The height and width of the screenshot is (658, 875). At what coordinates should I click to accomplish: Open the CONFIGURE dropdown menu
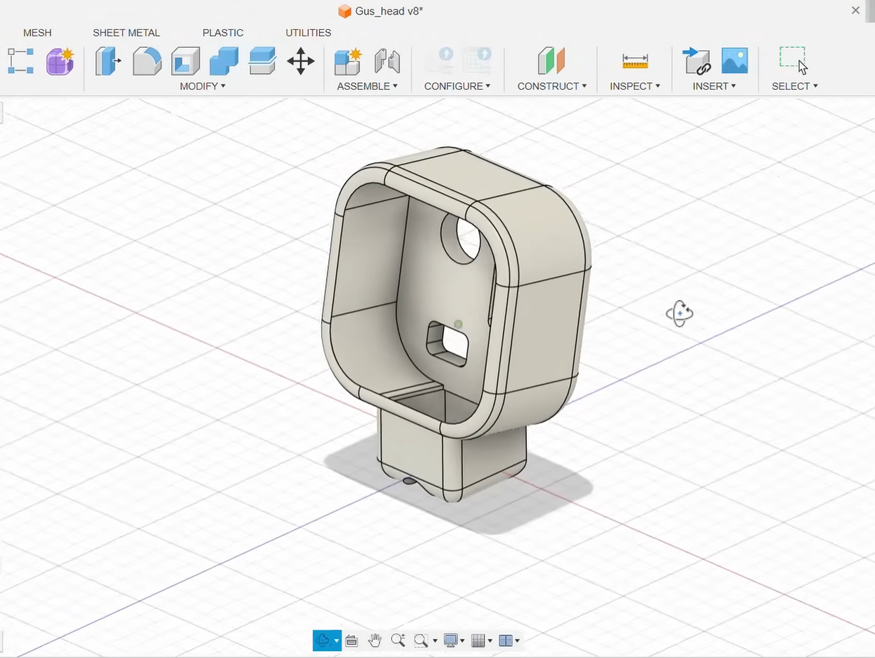point(457,86)
